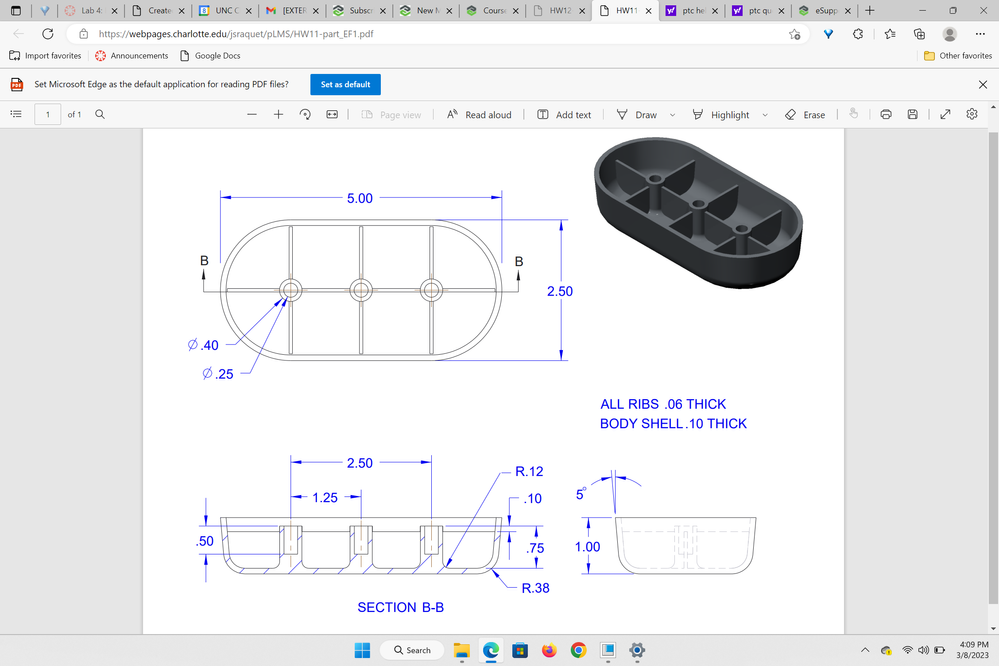The height and width of the screenshot is (666, 999).
Task: Close the HW11 tab
Action: [x=649, y=11]
